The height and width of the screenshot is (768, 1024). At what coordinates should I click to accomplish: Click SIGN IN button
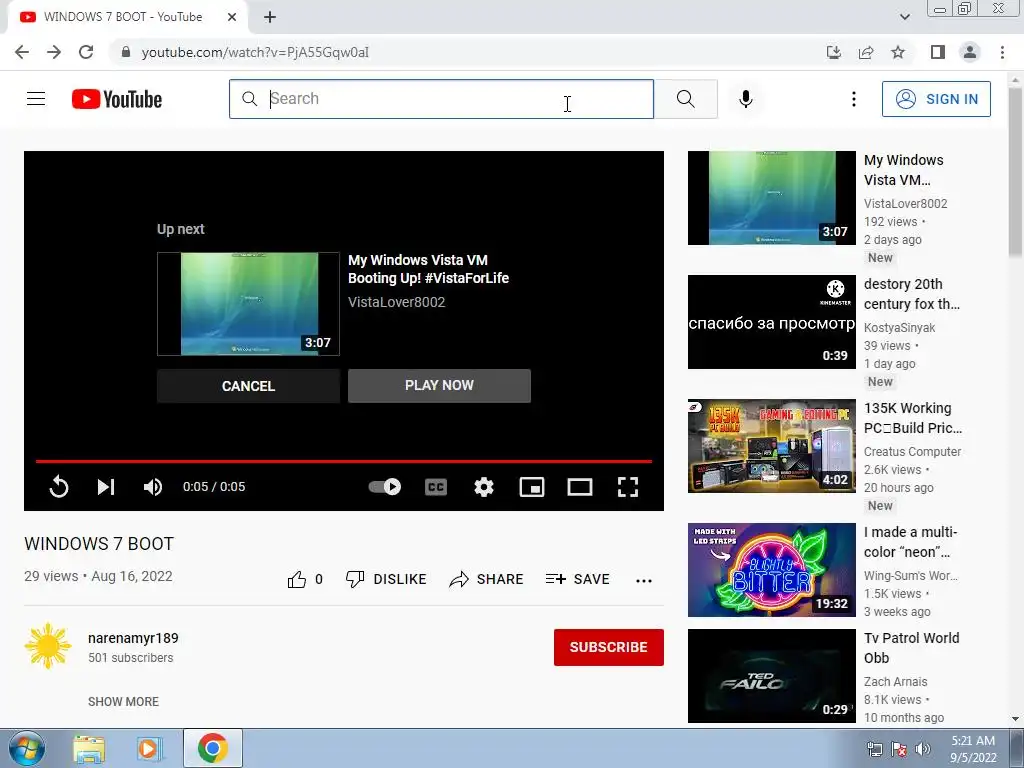click(x=936, y=99)
